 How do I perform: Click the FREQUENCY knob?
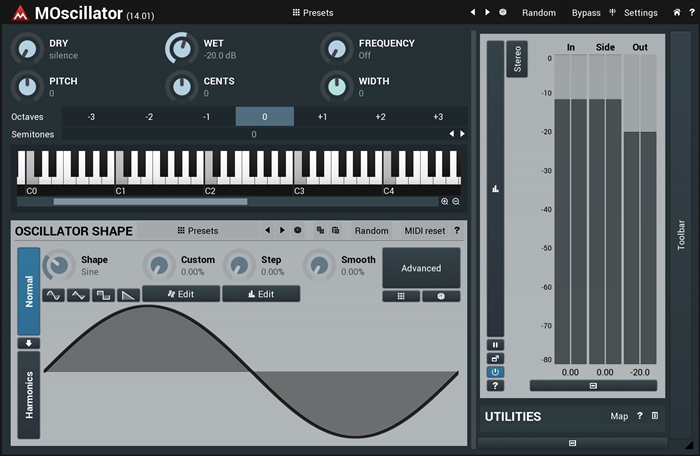tap(337, 48)
